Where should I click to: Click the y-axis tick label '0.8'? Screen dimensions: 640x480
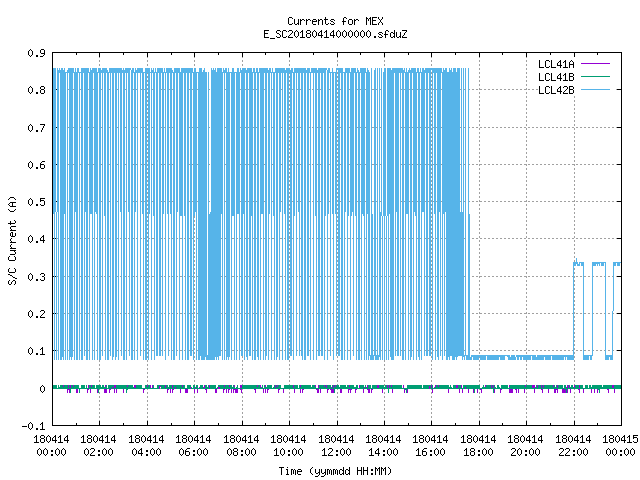[37, 90]
